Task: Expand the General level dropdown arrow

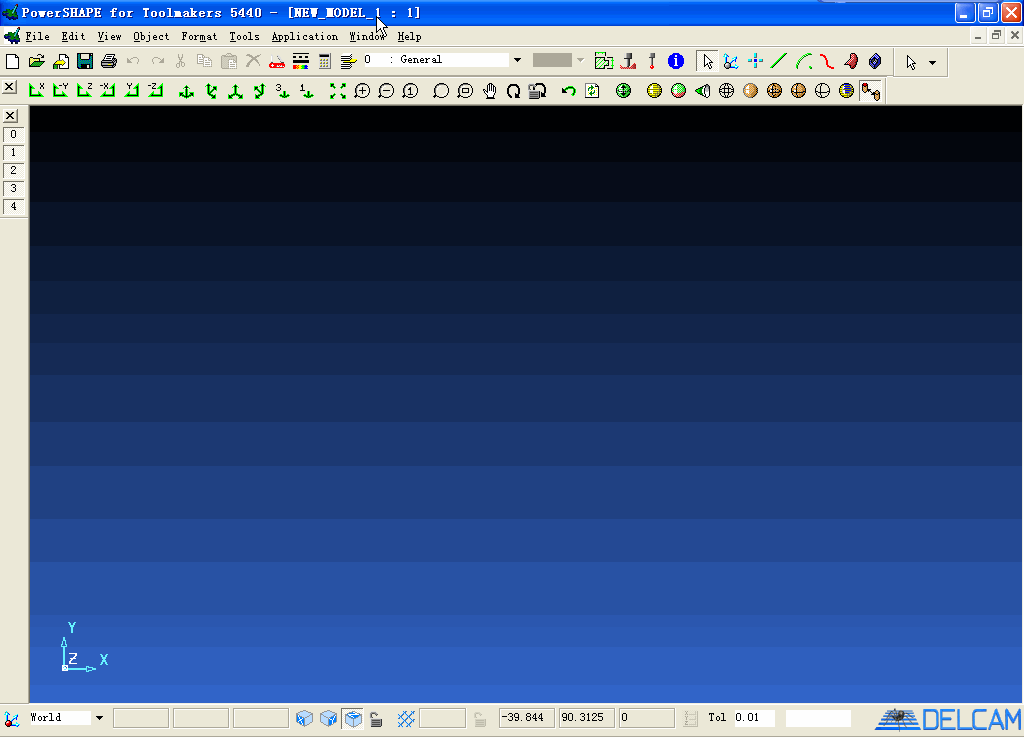Action: 517,60
